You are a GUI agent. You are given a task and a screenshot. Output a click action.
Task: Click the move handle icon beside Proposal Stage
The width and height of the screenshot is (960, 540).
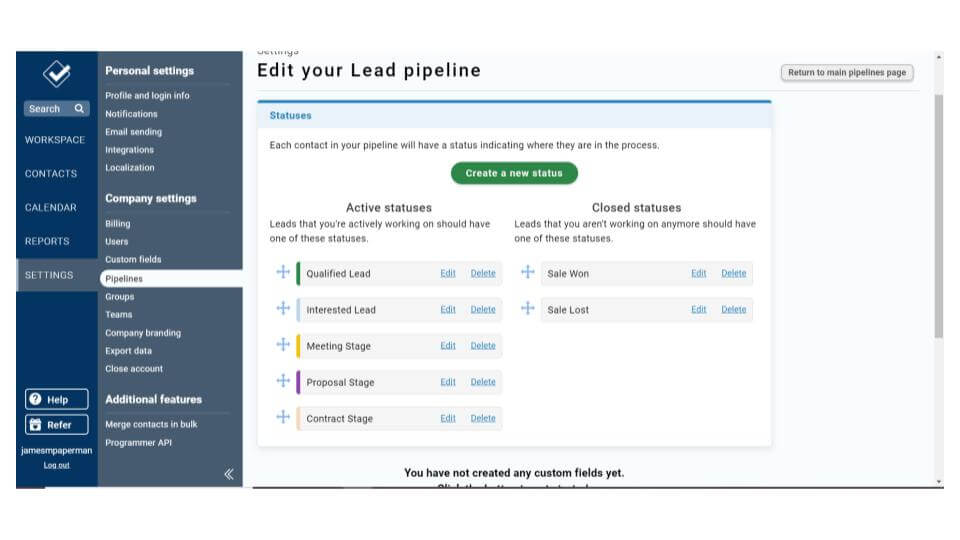(x=283, y=381)
